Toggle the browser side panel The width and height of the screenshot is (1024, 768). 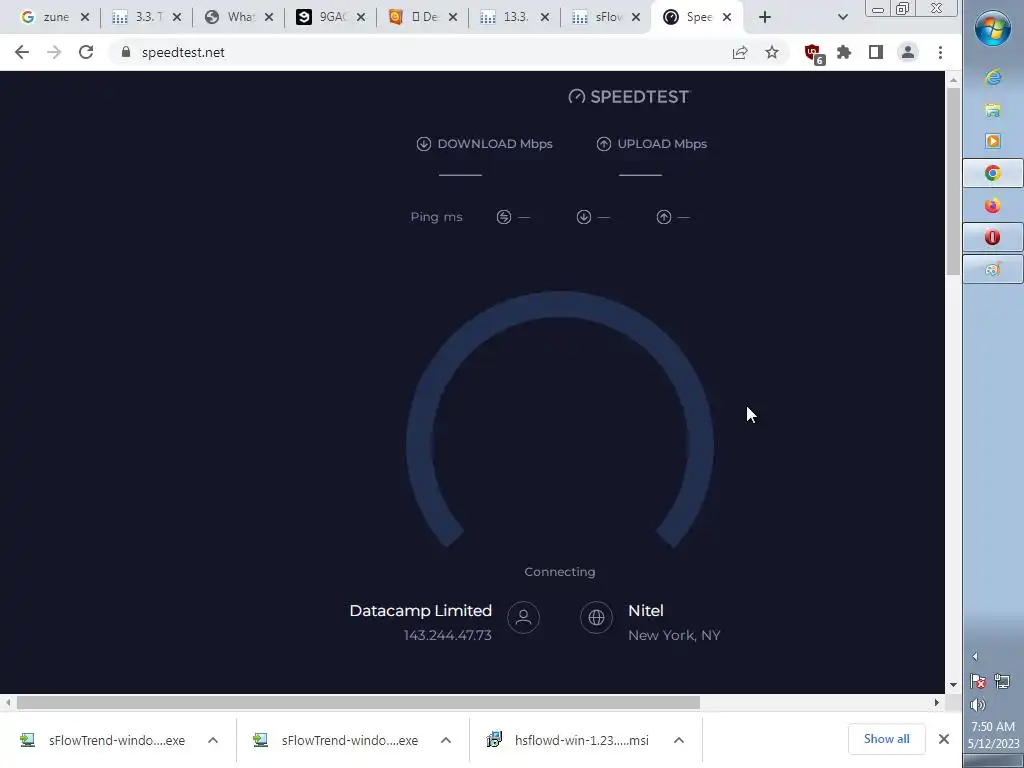[x=876, y=52]
